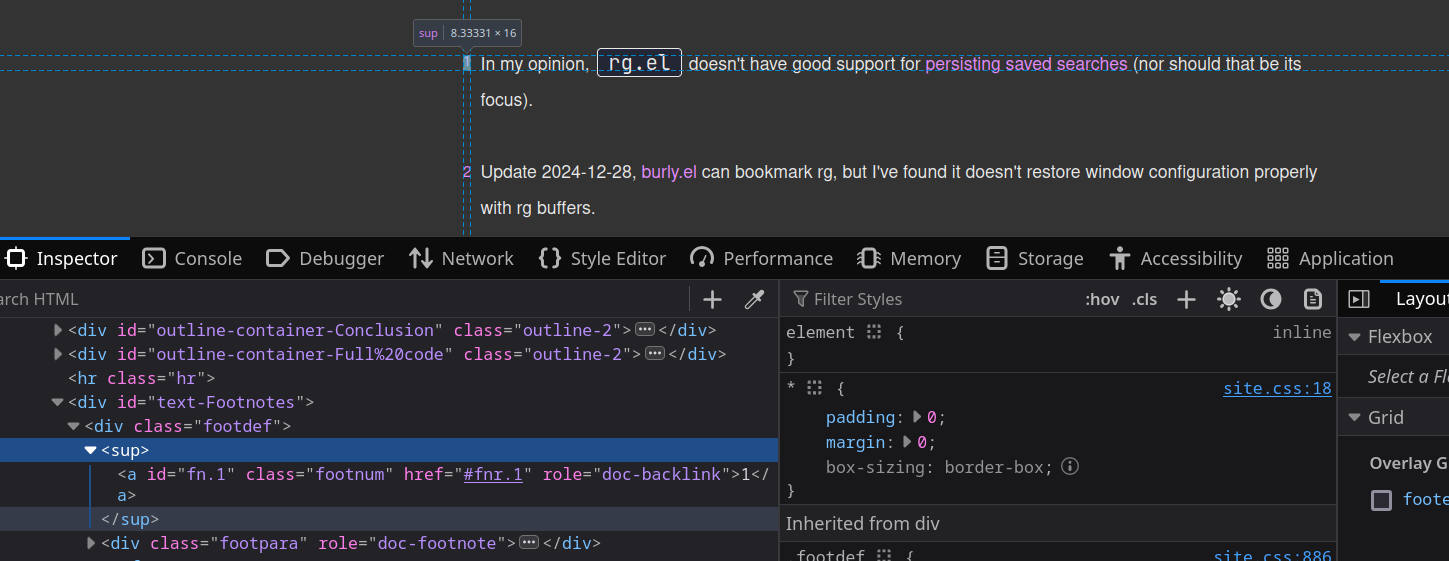1449x561 pixels.
Task: Click info icon beside box-sizing property
Action: [x=1070, y=466]
